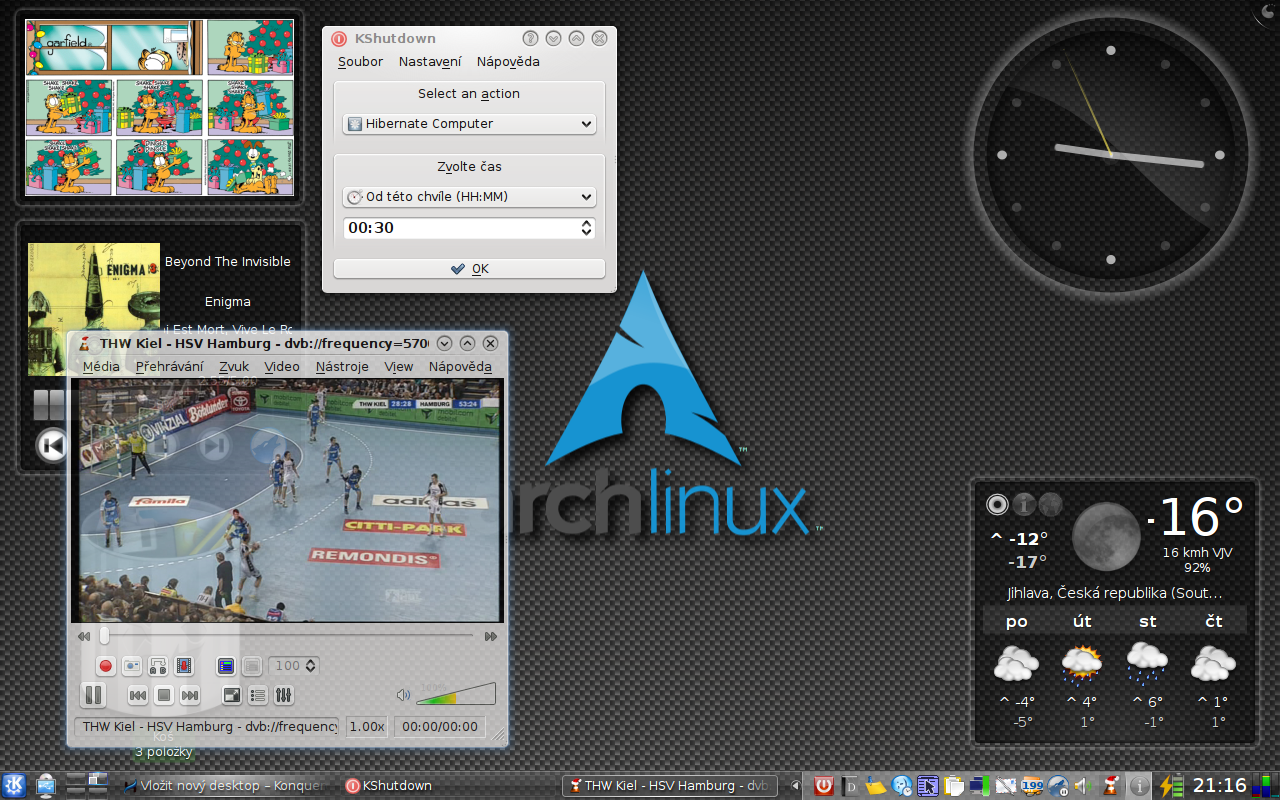Click the 1.00x playback speed label
This screenshot has height=800, width=1280.
(x=367, y=727)
